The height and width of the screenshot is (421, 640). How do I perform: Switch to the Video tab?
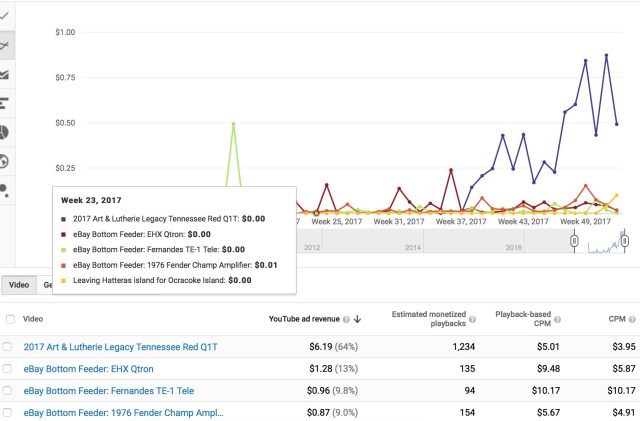click(19, 285)
